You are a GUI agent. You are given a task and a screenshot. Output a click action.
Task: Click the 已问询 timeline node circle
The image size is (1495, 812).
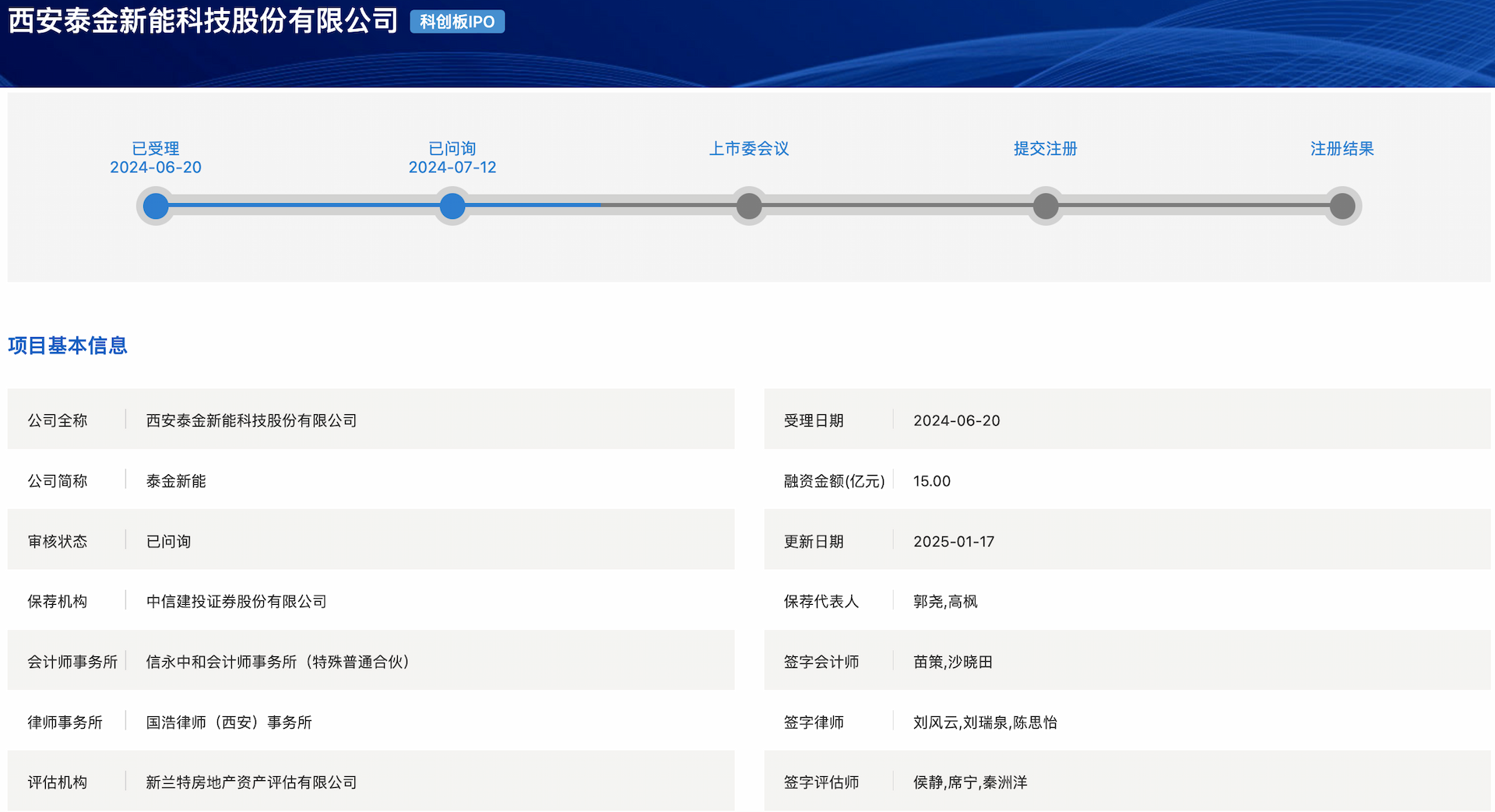point(452,206)
